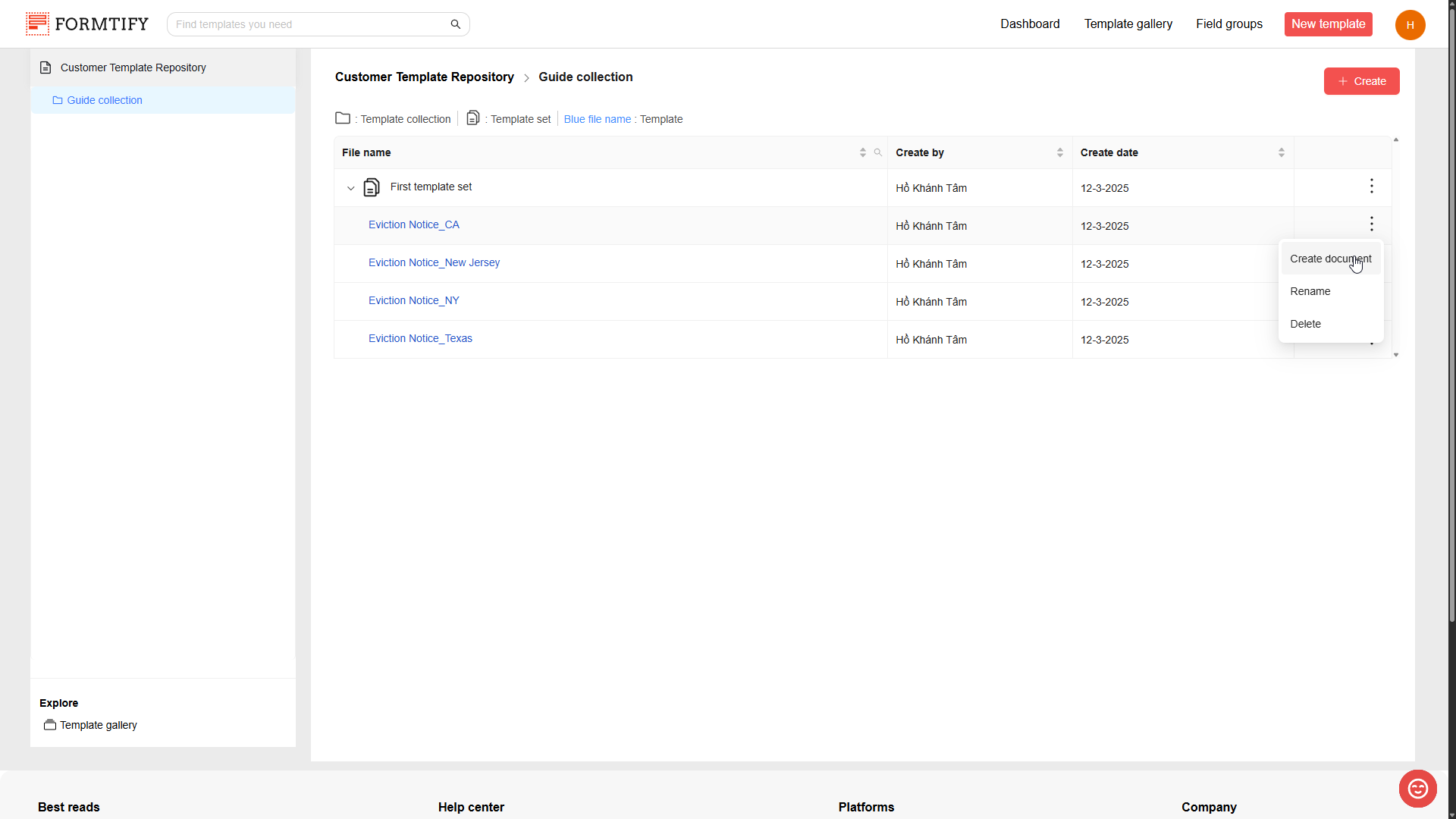Click the First template set document icon
This screenshot has height=819, width=1456.
(x=372, y=187)
